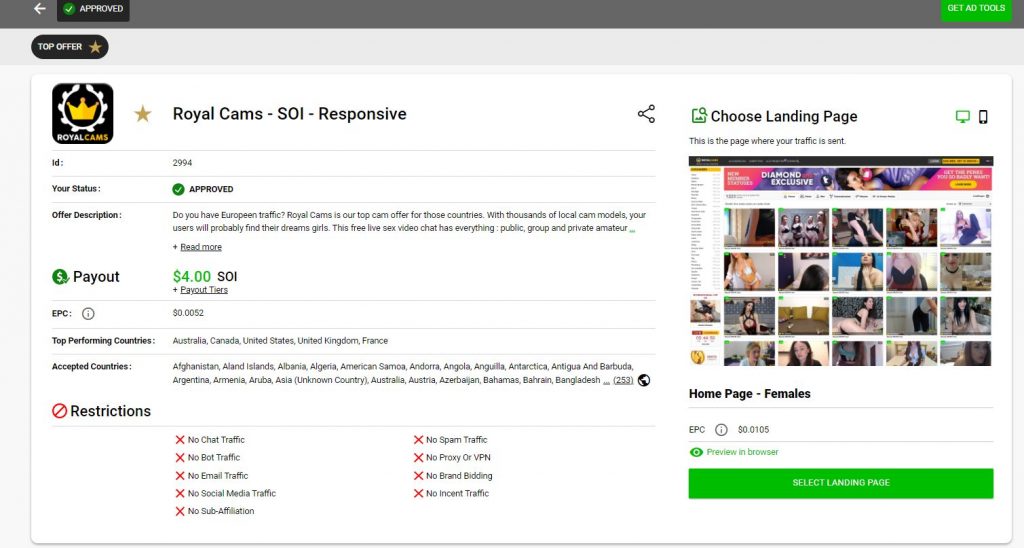
Task: Click the green approved checkmark in header
Action: pyautogui.click(x=69, y=9)
